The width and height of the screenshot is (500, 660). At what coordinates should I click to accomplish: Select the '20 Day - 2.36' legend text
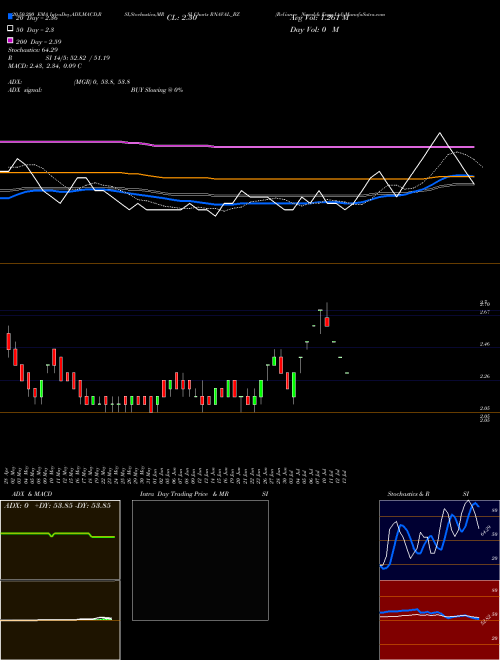point(36,18)
